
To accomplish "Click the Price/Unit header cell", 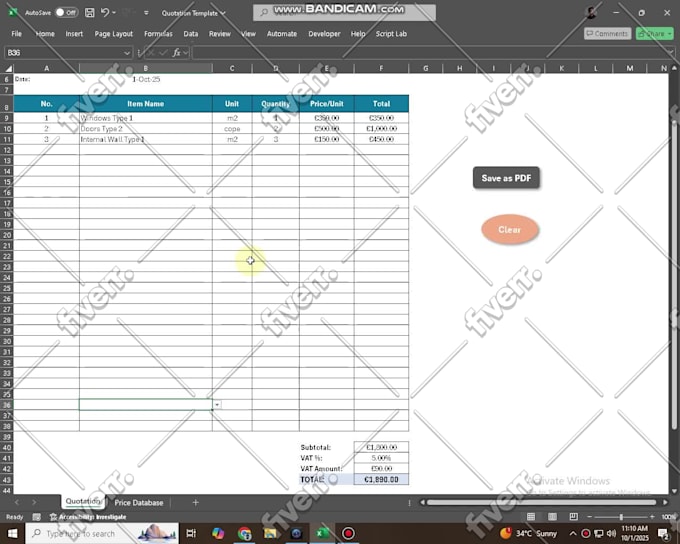I will tap(327, 104).
